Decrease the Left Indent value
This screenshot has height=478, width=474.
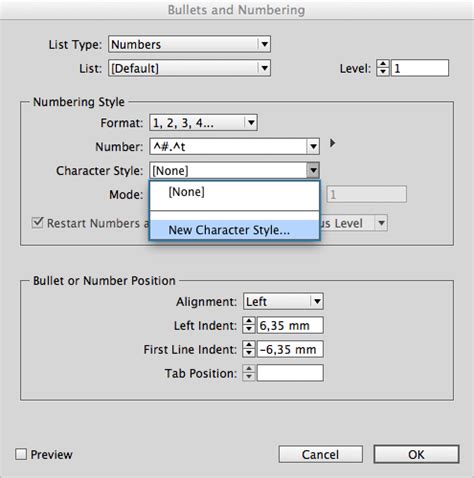tap(249, 329)
